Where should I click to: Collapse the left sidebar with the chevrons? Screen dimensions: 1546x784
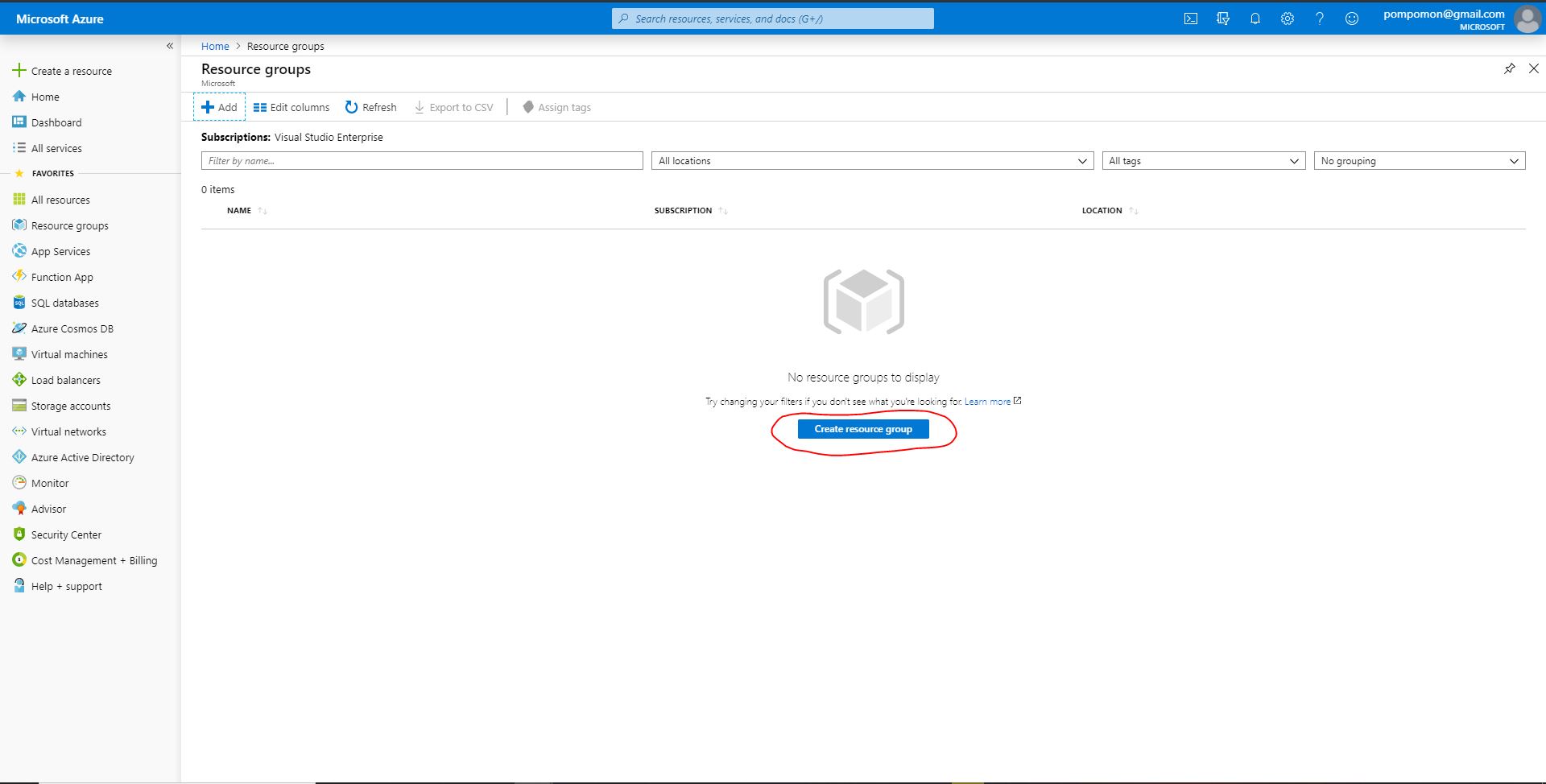170,46
